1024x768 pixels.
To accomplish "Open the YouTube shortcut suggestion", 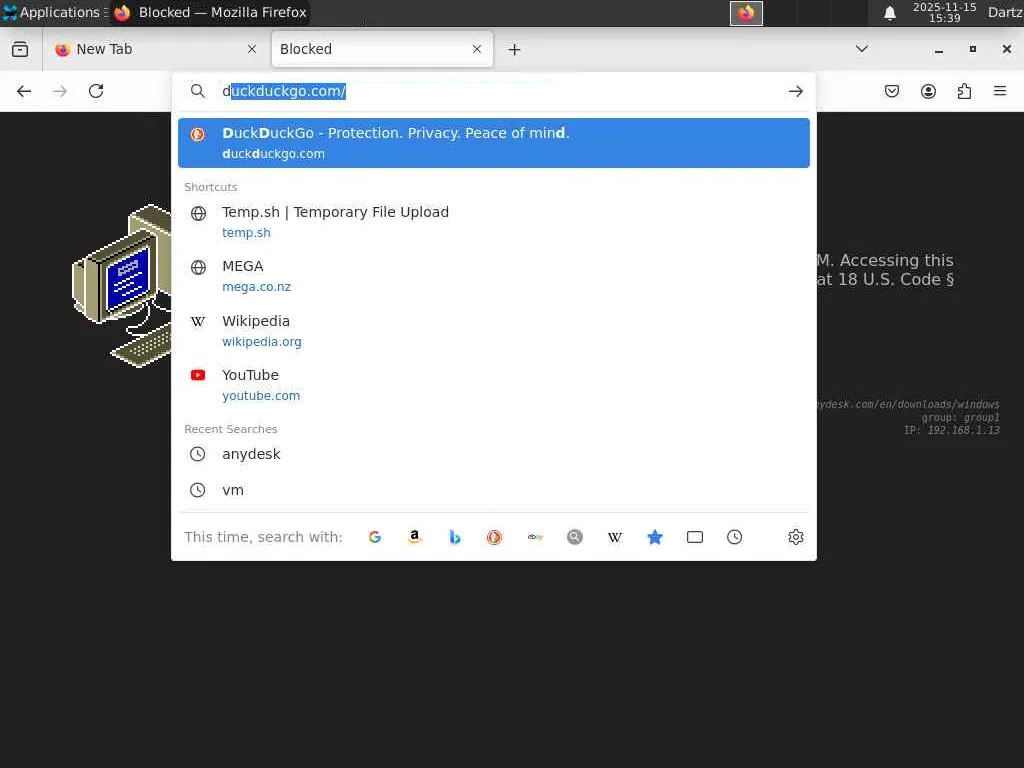I will [x=494, y=385].
